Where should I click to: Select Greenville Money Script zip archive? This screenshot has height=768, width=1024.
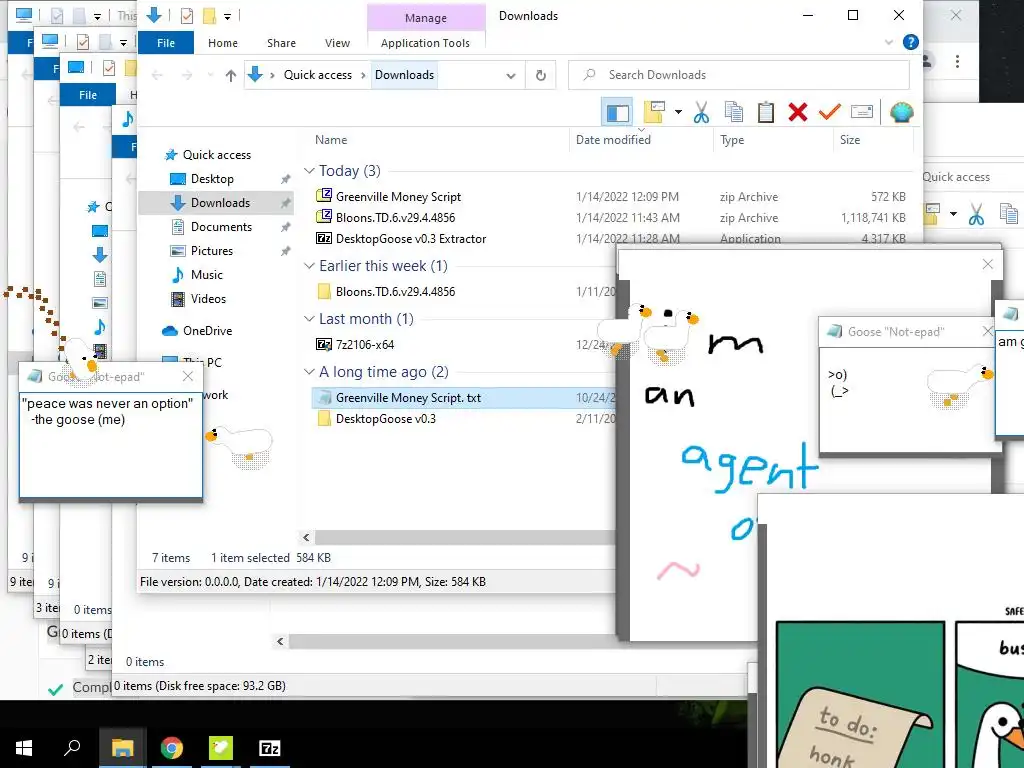[398, 197]
